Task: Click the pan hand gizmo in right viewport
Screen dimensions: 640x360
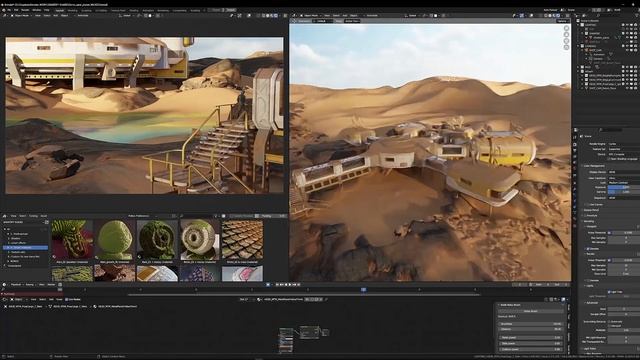Action: (566, 35)
